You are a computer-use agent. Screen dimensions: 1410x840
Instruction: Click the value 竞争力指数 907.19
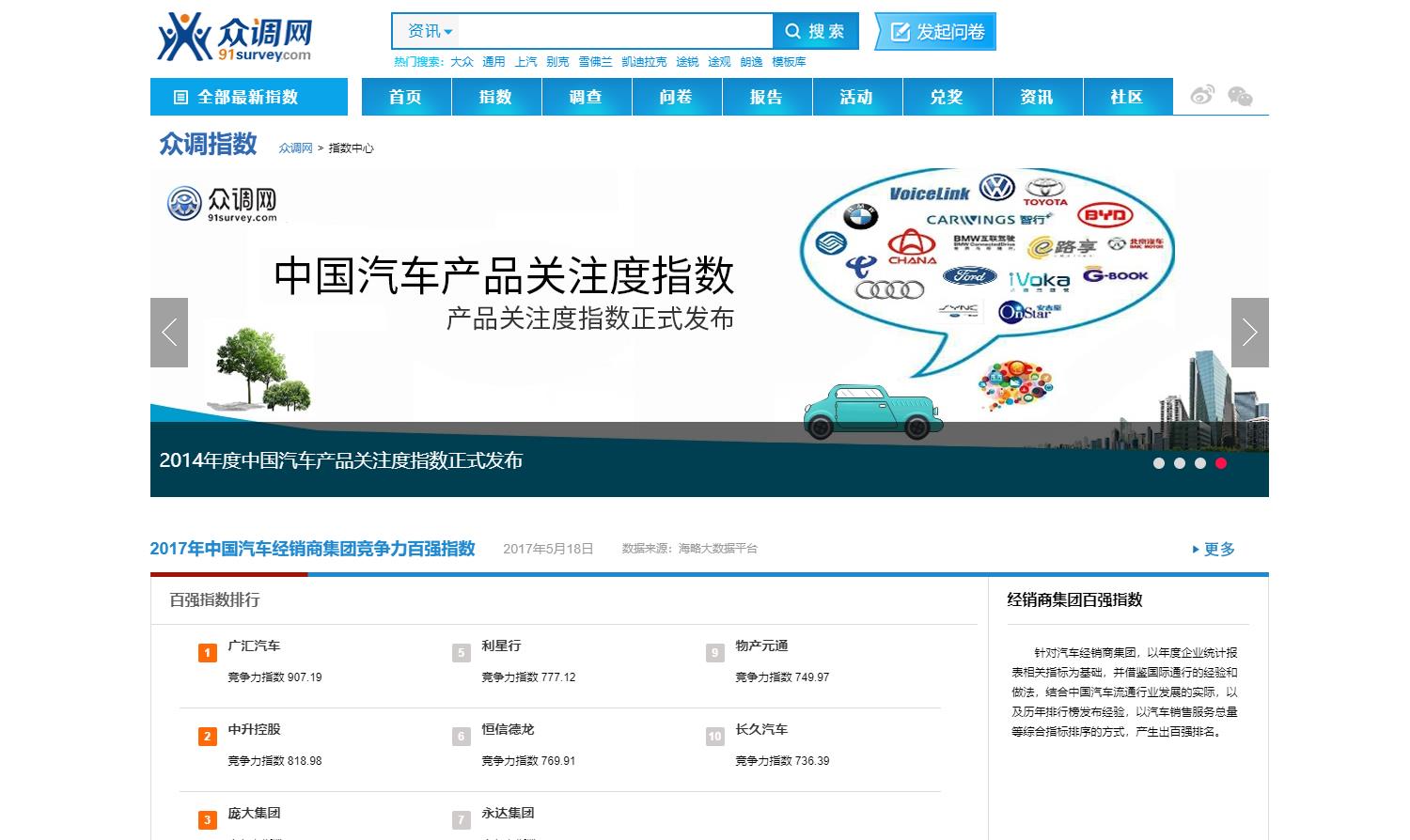[274, 677]
